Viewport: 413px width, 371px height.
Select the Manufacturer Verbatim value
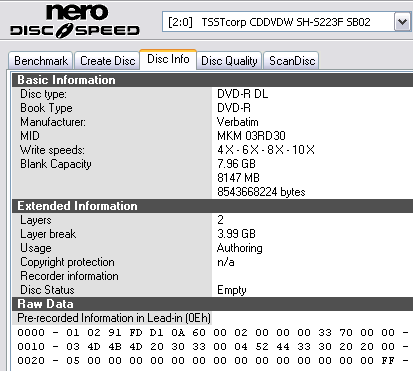(238, 122)
